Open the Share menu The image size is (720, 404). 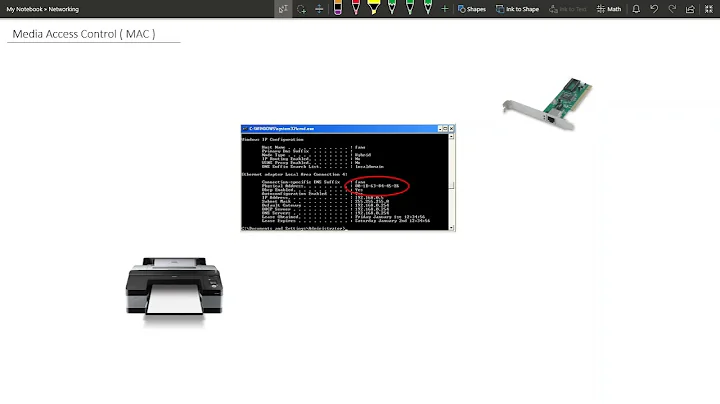click(x=690, y=9)
